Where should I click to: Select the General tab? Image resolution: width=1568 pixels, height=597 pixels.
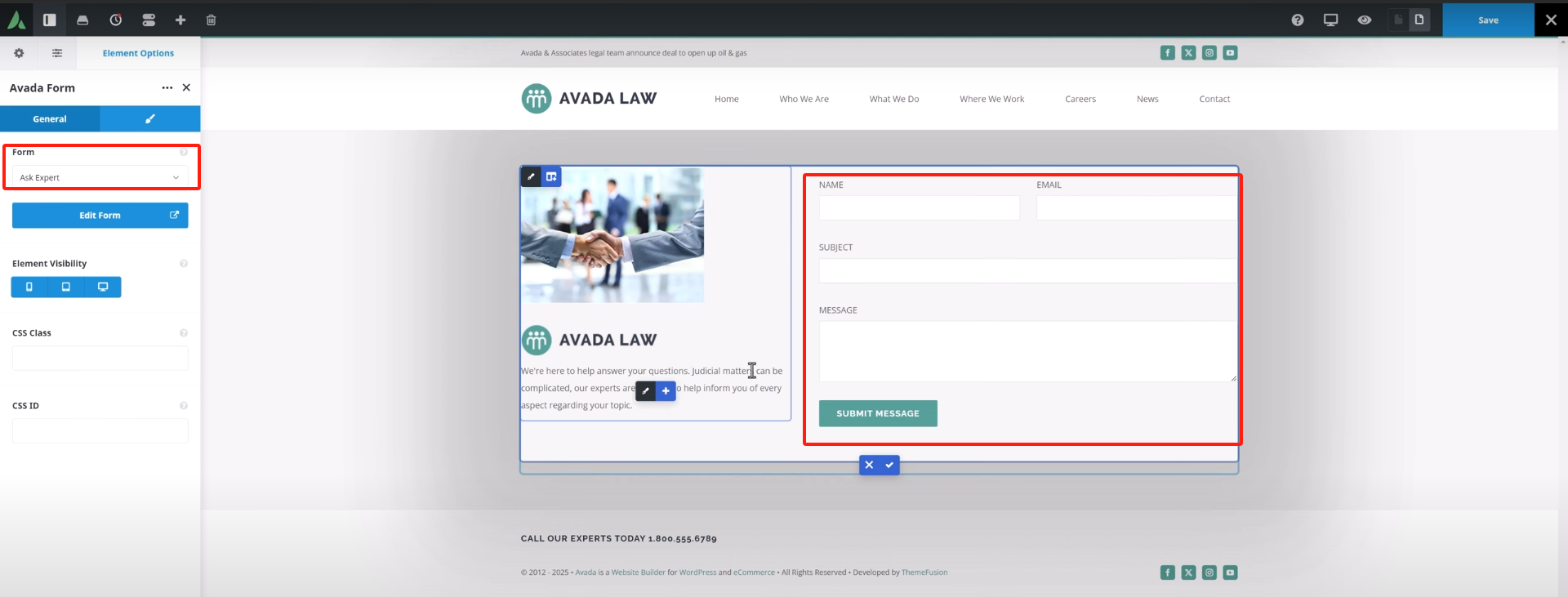coord(50,119)
